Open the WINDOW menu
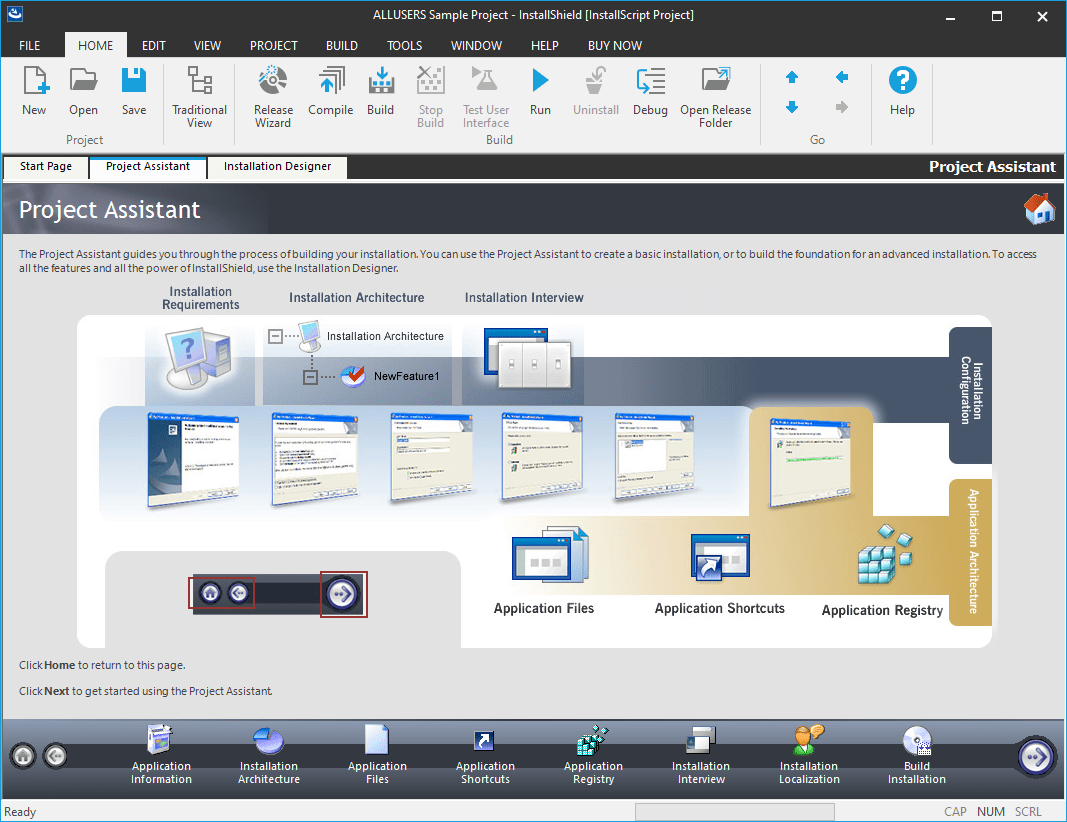 point(476,46)
